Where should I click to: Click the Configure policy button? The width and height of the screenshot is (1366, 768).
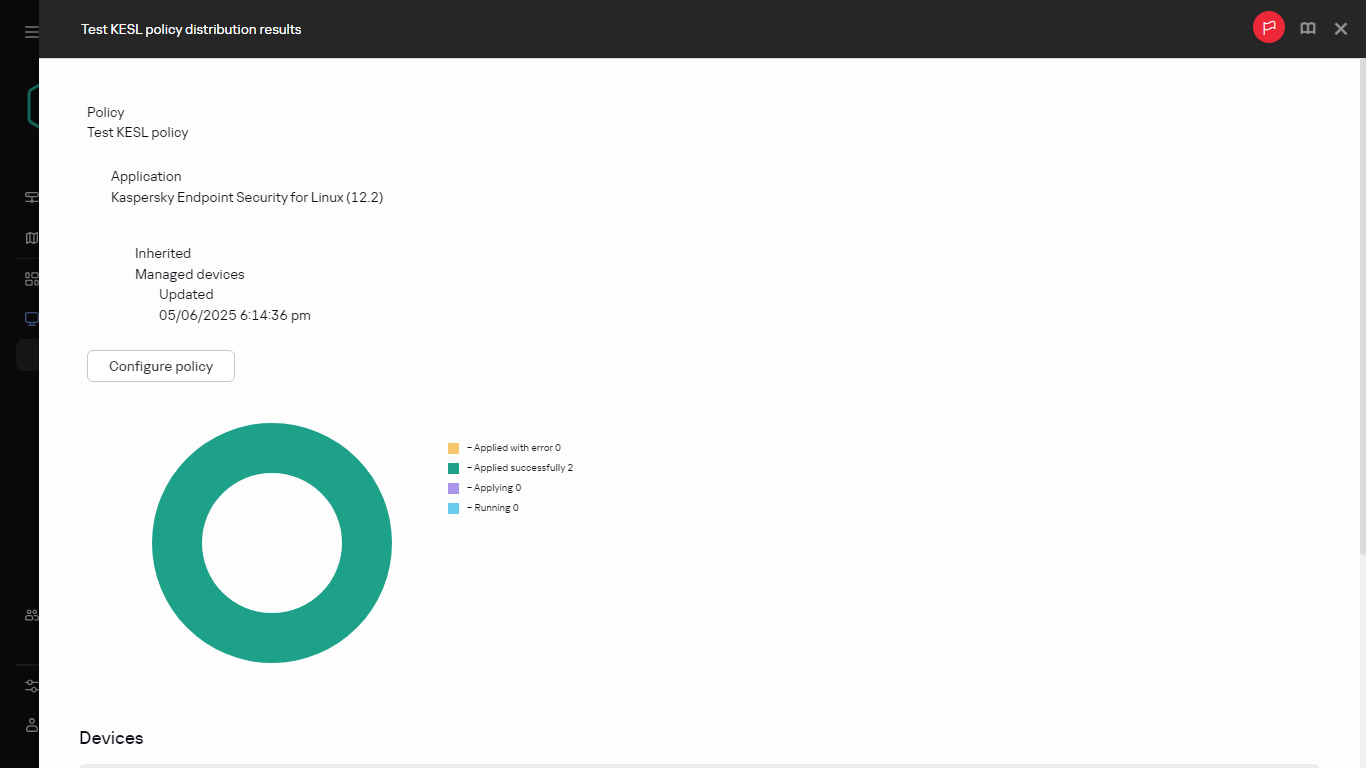[x=160, y=366]
